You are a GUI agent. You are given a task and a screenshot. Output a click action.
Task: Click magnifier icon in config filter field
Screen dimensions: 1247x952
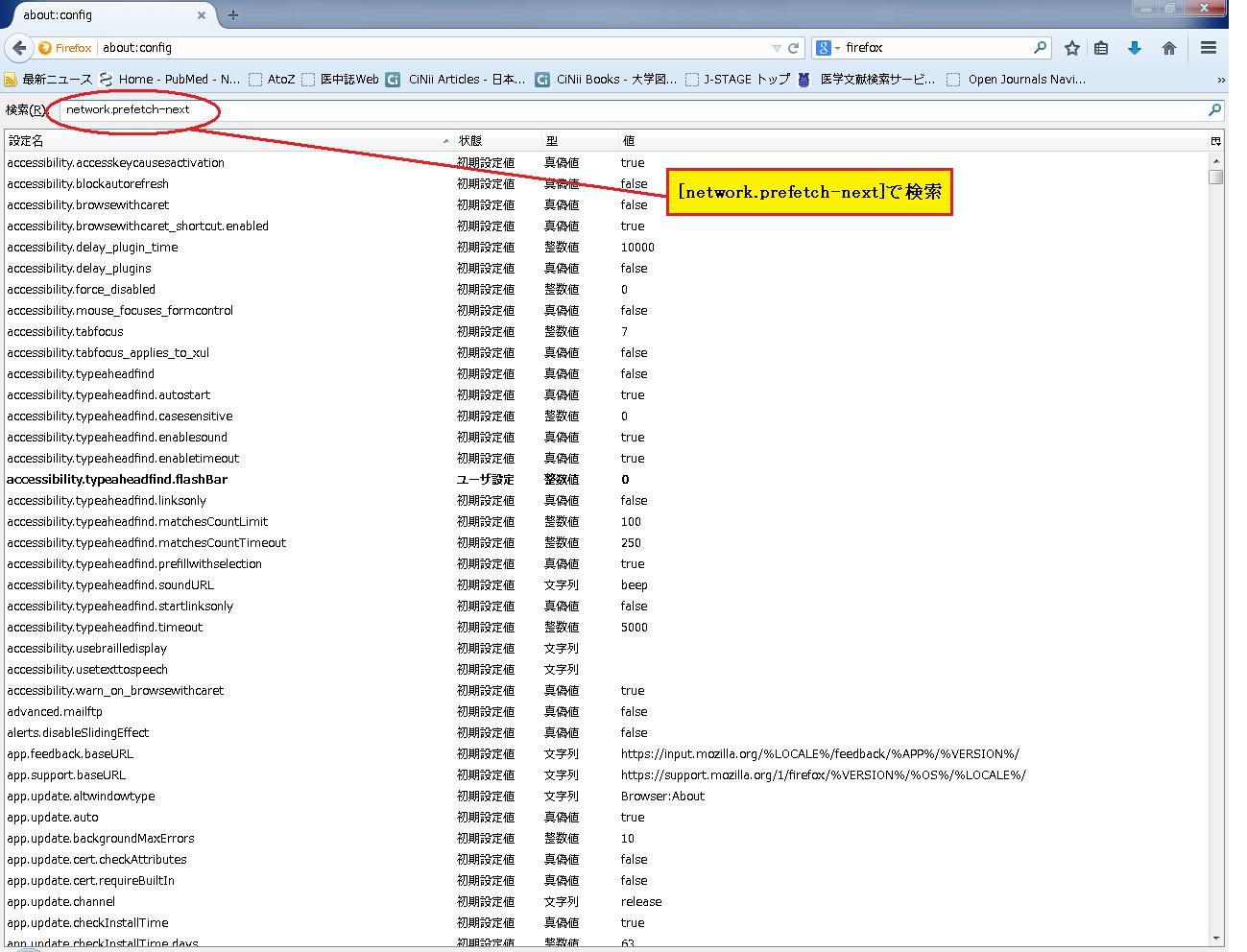1214,110
